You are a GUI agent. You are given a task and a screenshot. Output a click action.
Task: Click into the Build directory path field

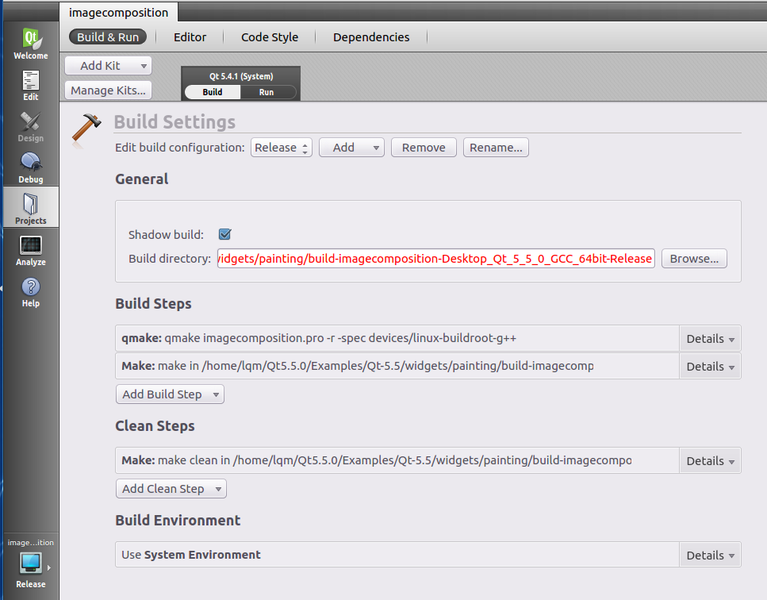point(434,259)
